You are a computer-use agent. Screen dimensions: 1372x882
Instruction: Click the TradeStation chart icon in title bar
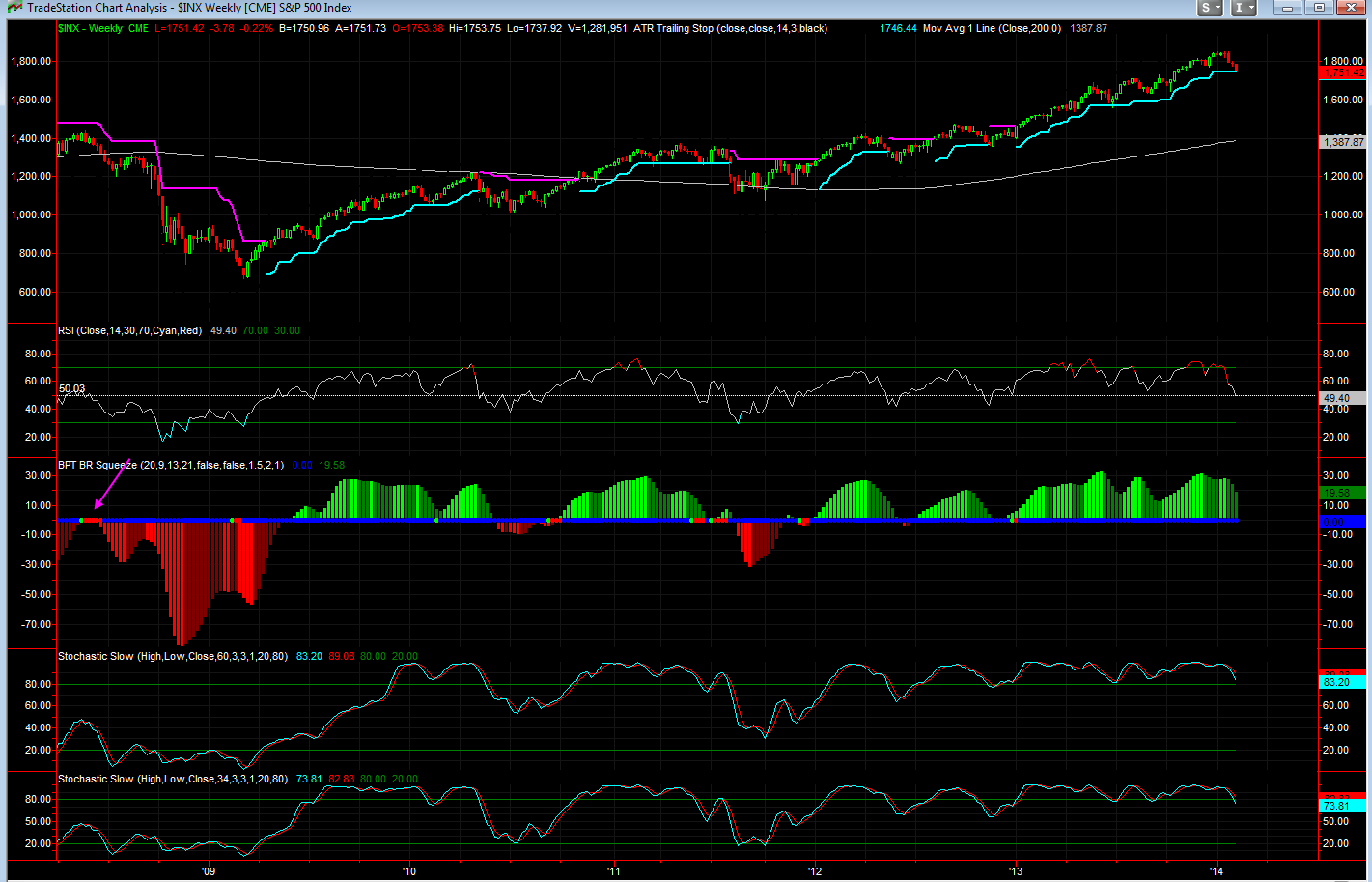pyautogui.click(x=14, y=8)
